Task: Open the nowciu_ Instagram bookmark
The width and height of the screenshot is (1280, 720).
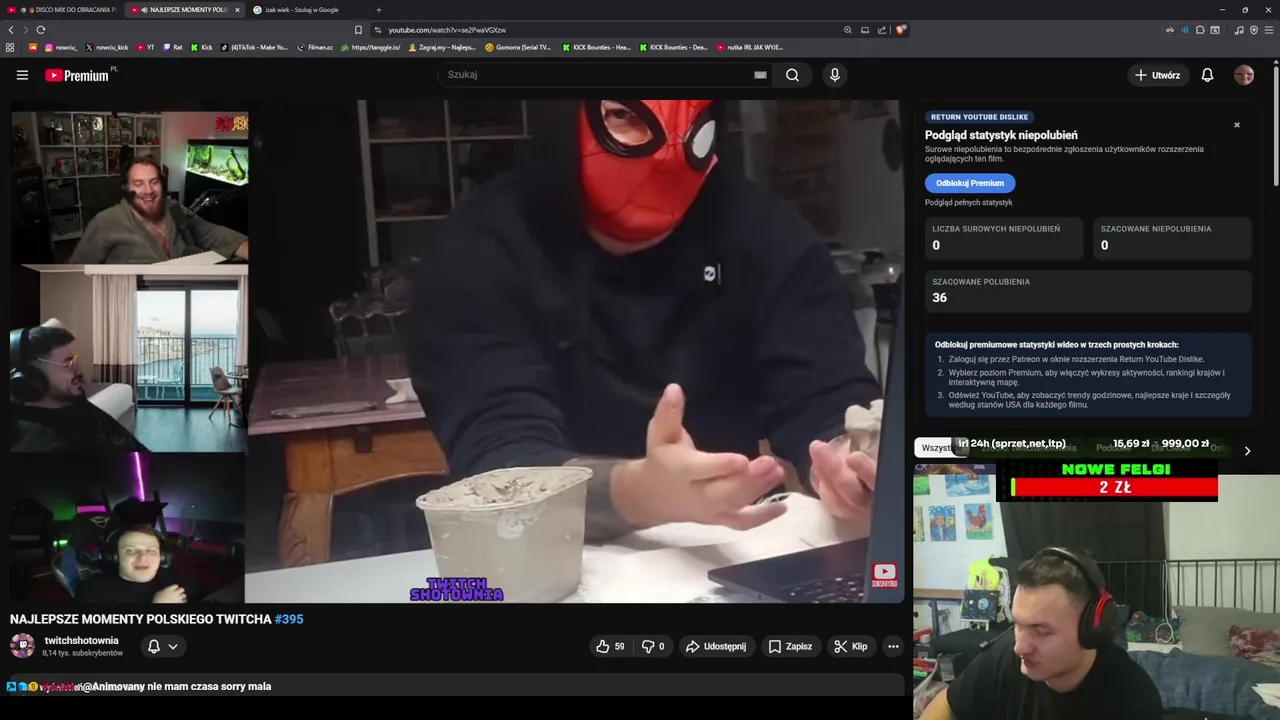Action: coord(61,47)
